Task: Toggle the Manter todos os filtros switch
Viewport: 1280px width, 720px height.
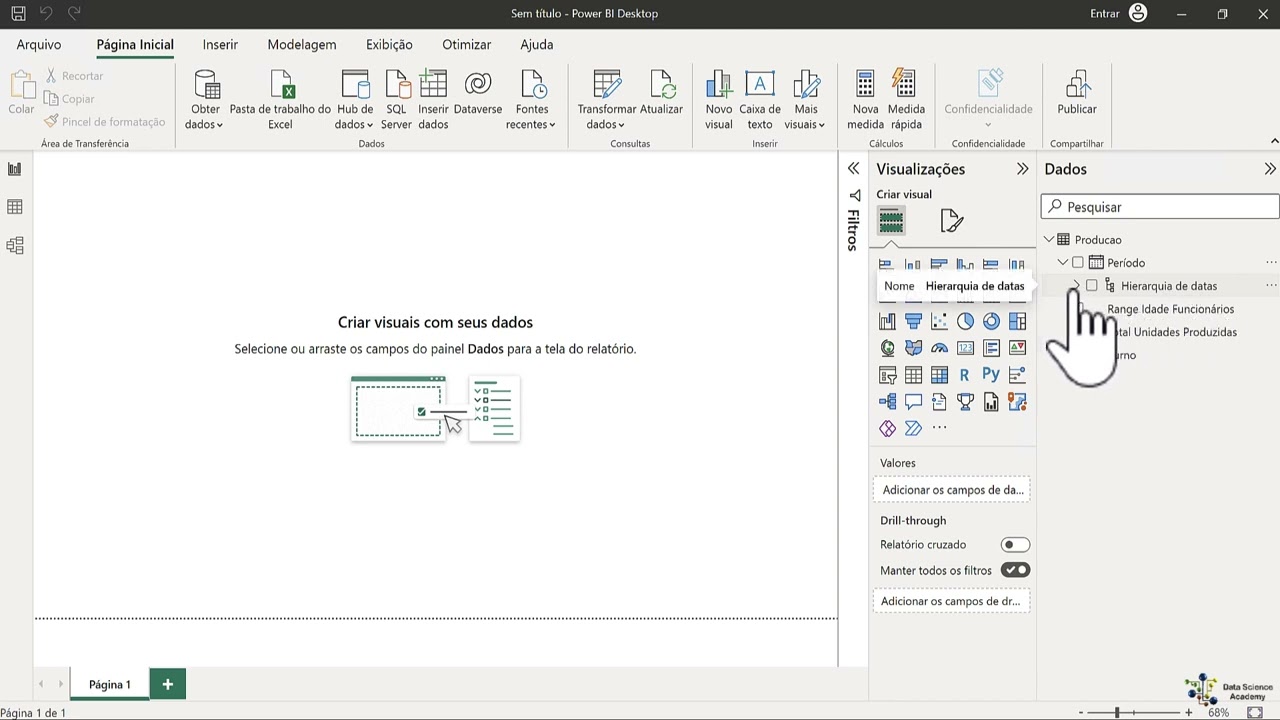Action: point(1015,570)
